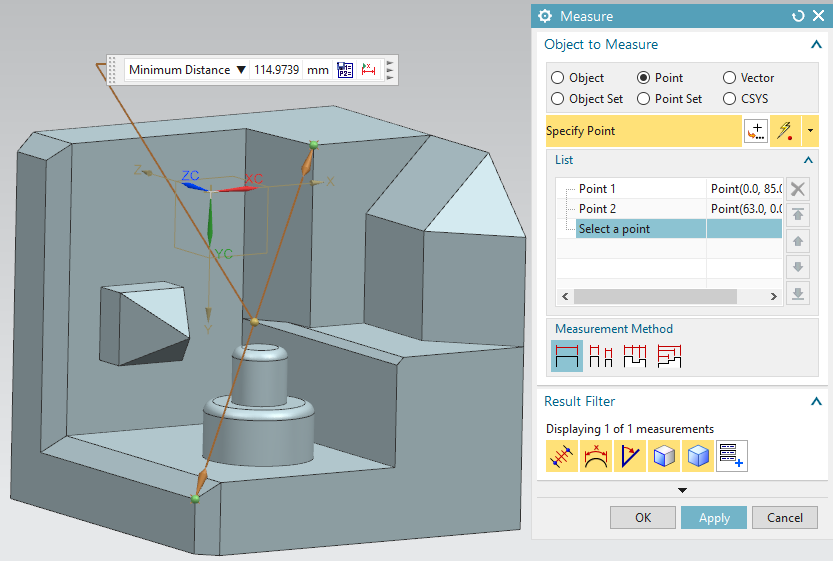Screen dimensions: 833x561
Task: Click the list's right scroll arrow
Action: point(774,296)
